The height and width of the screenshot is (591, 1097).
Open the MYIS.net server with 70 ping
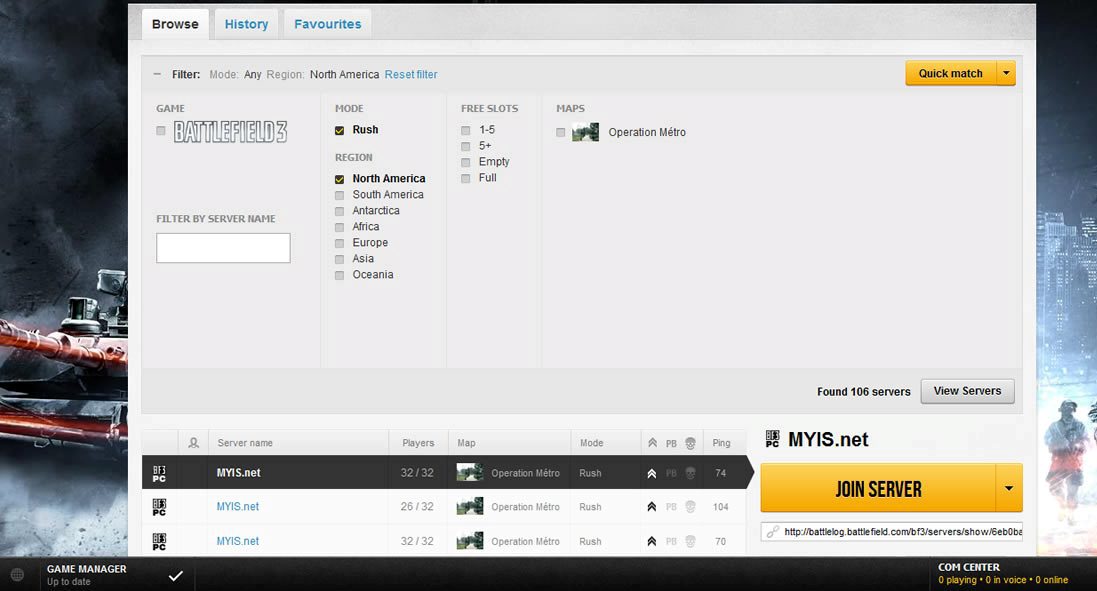point(237,541)
